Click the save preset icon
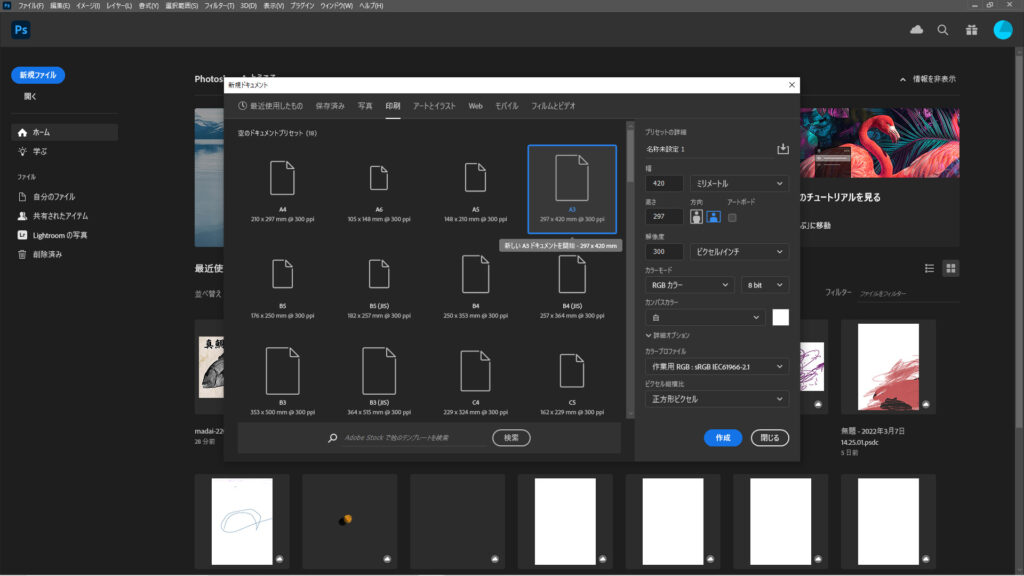Image resolution: width=1024 pixels, height=576 pixels. [782, 149]
